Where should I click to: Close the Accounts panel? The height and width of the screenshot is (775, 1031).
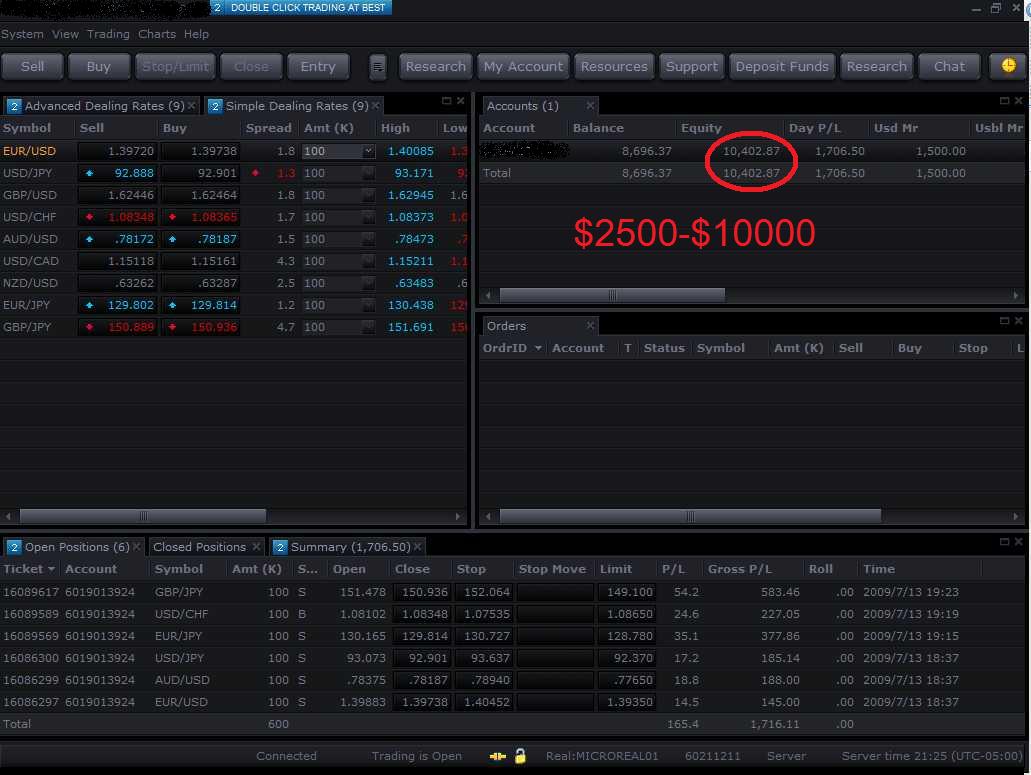1018,101
